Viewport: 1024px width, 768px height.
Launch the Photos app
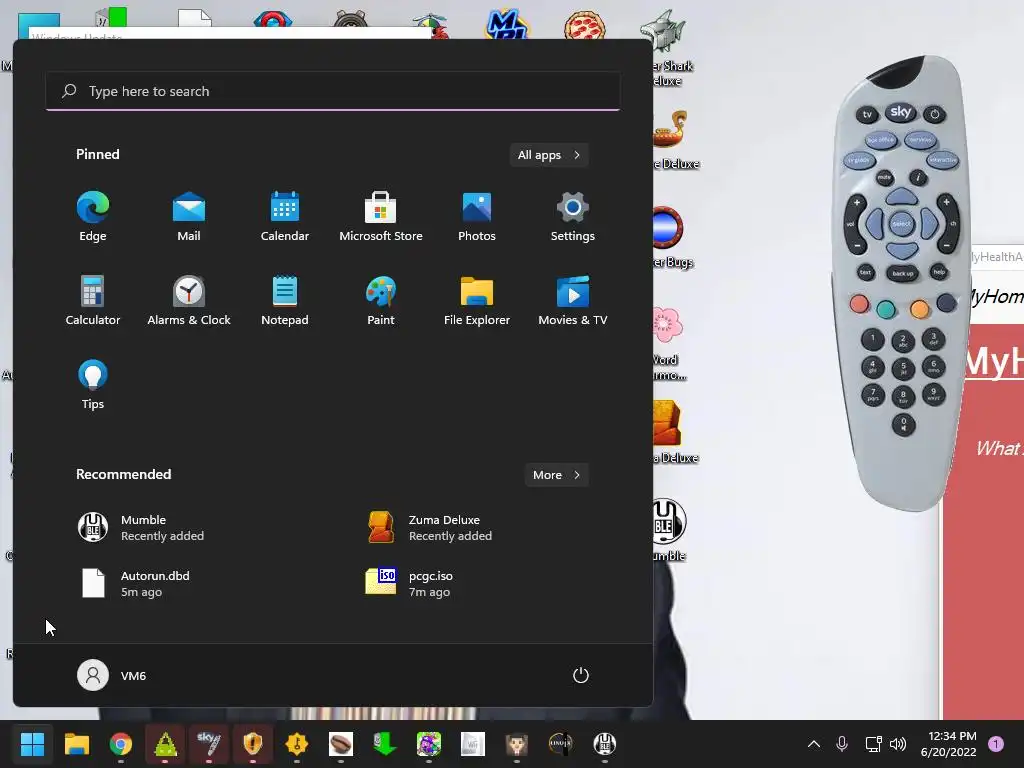pos(477,217)
